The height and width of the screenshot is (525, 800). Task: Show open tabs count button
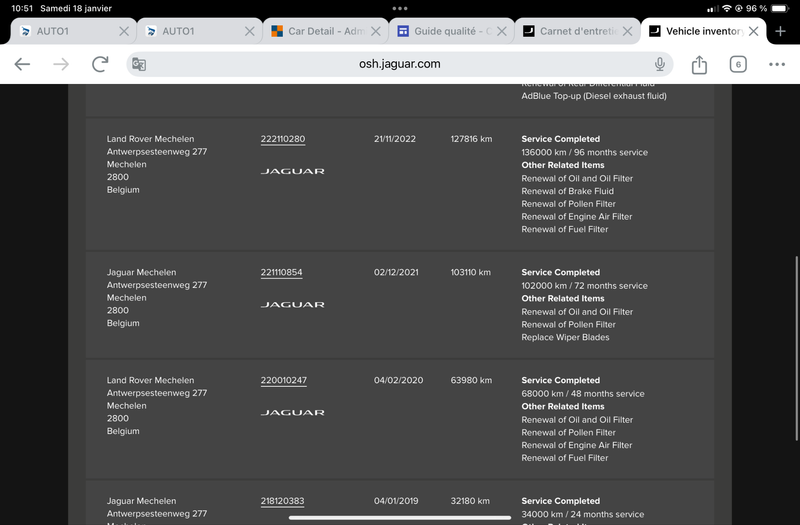pos(738,64)
